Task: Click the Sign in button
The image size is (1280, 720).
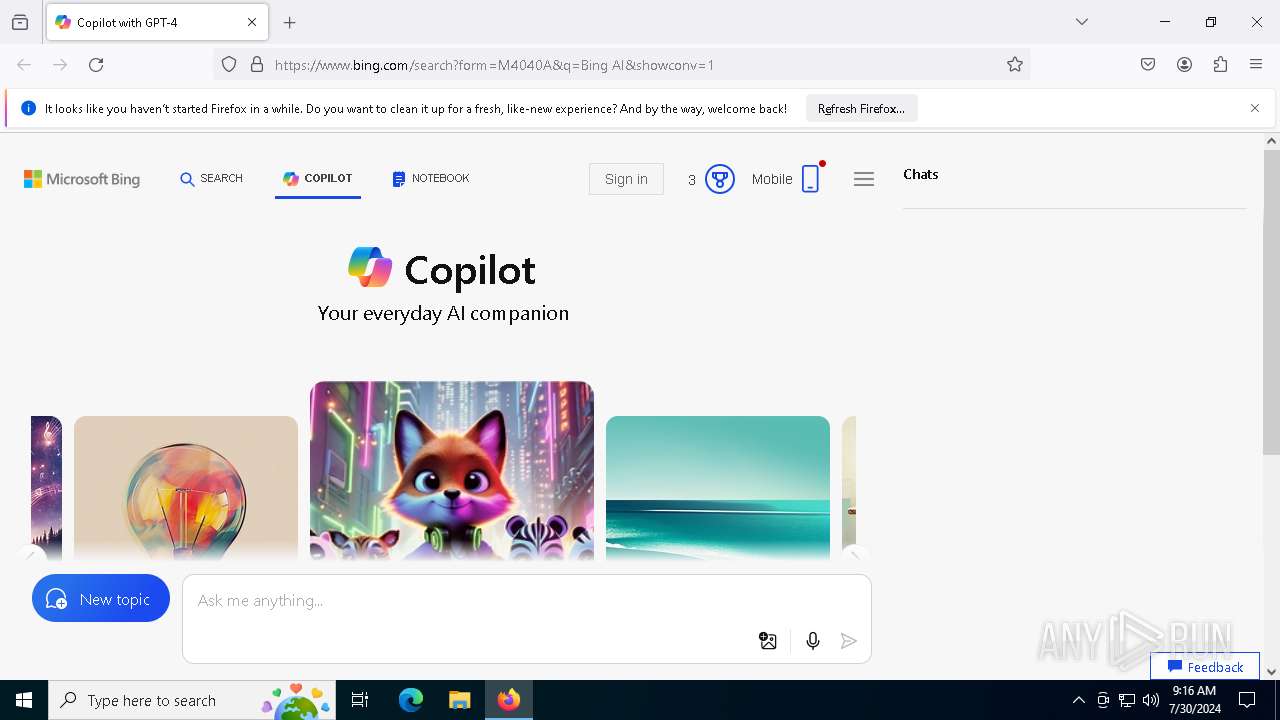Action: (626, 179)
